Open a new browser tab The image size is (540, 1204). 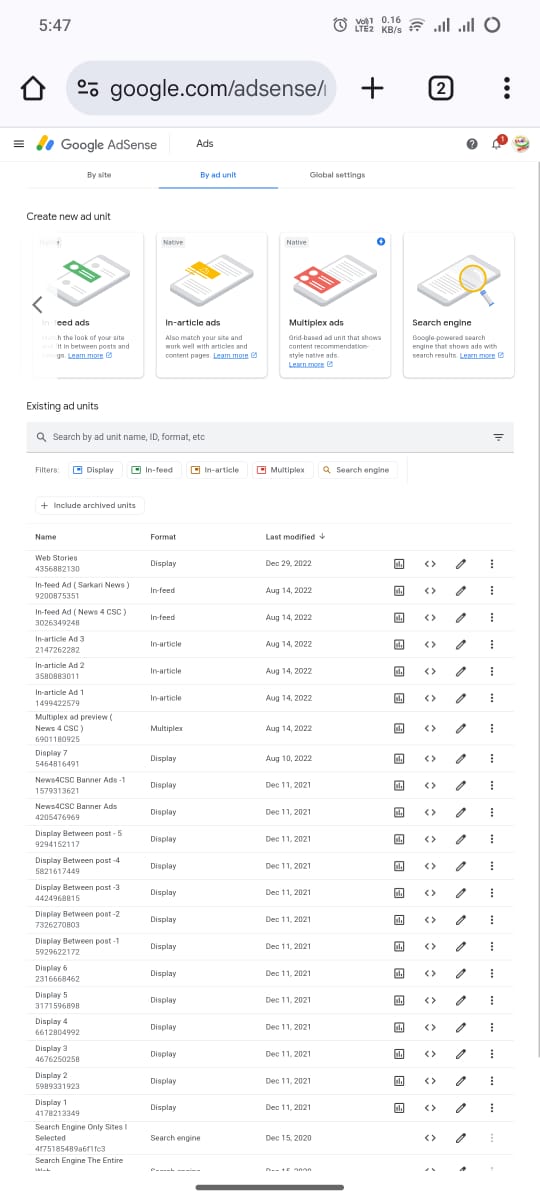click(372, 89)
